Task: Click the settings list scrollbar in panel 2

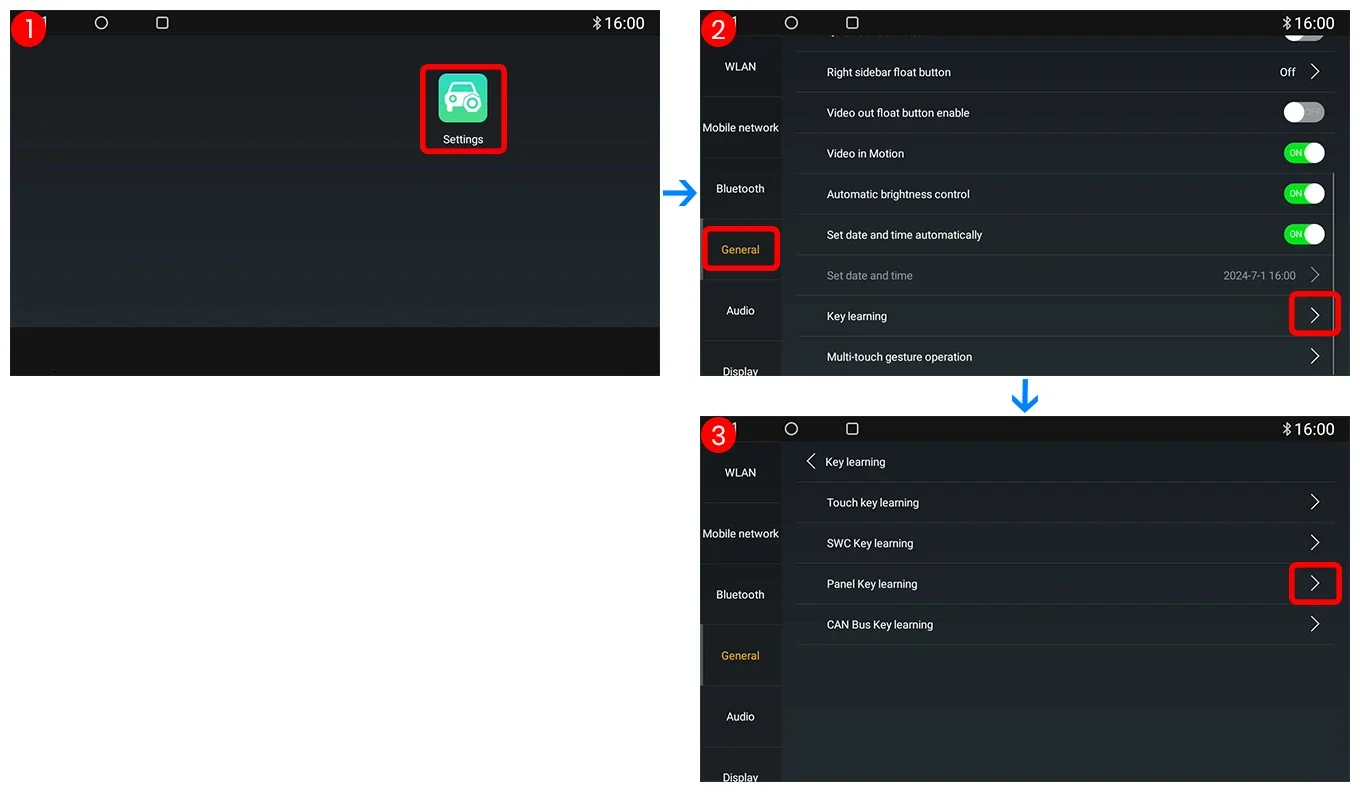Action: [x=1334, y=272]
